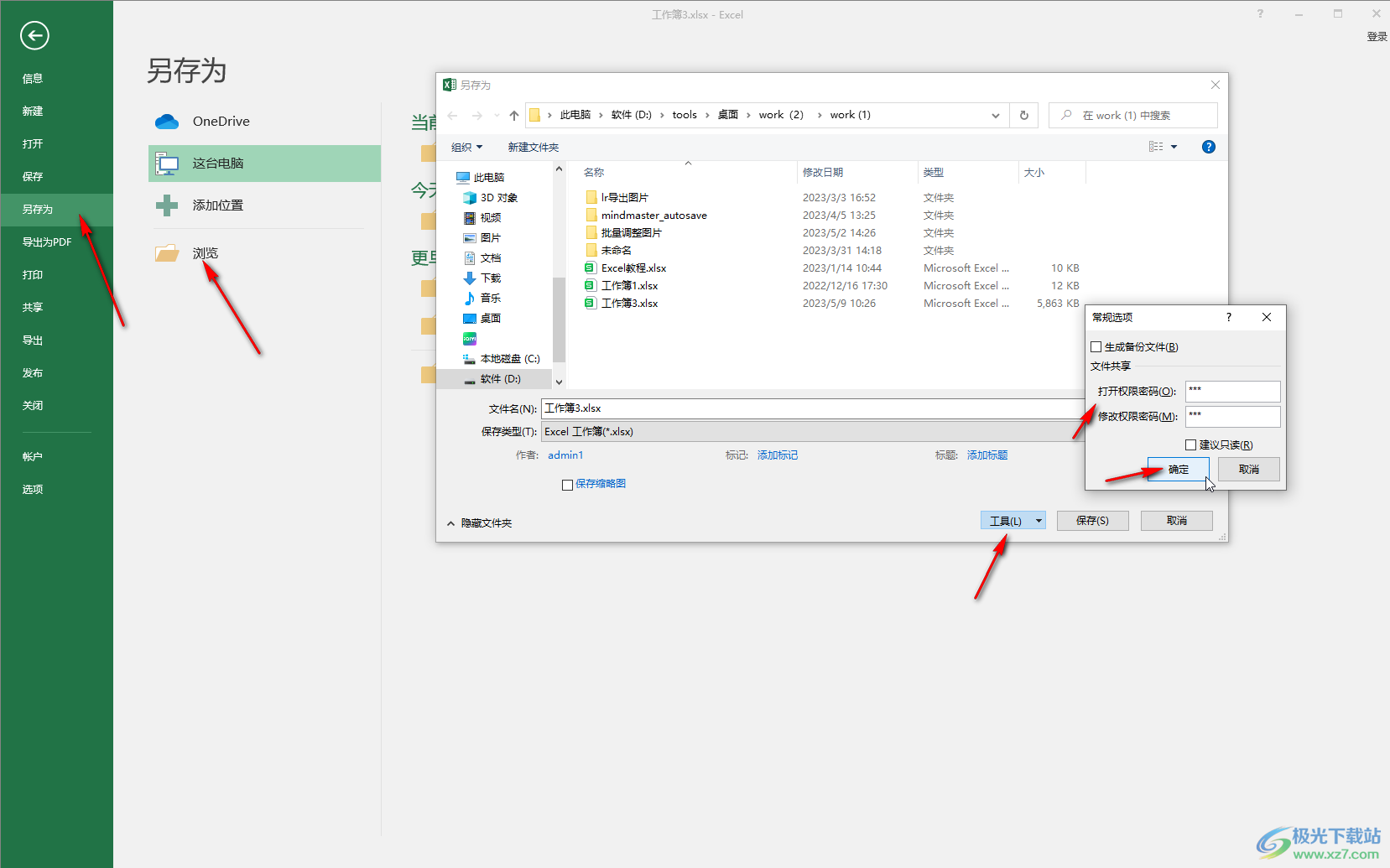The height and width of the screenshot is (868, 1390).
Task: Click the Add Location plus icon
Action: coord(167,205)
